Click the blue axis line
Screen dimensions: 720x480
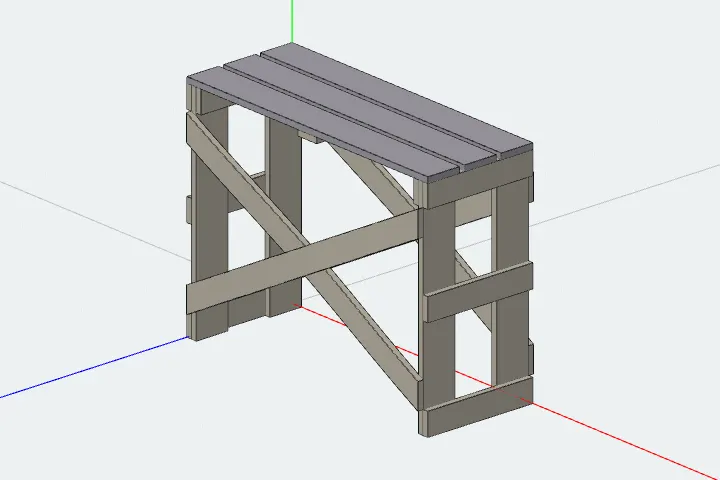click(94, 367)
